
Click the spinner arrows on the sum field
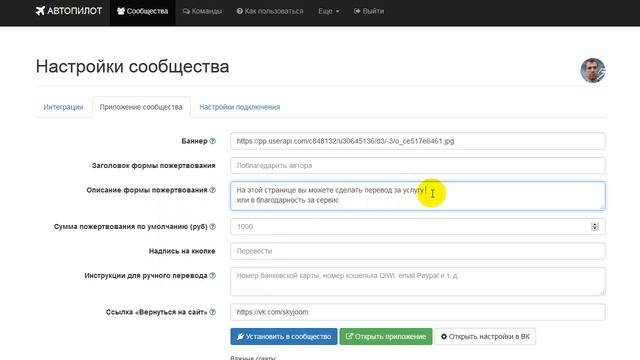point(595,227)
